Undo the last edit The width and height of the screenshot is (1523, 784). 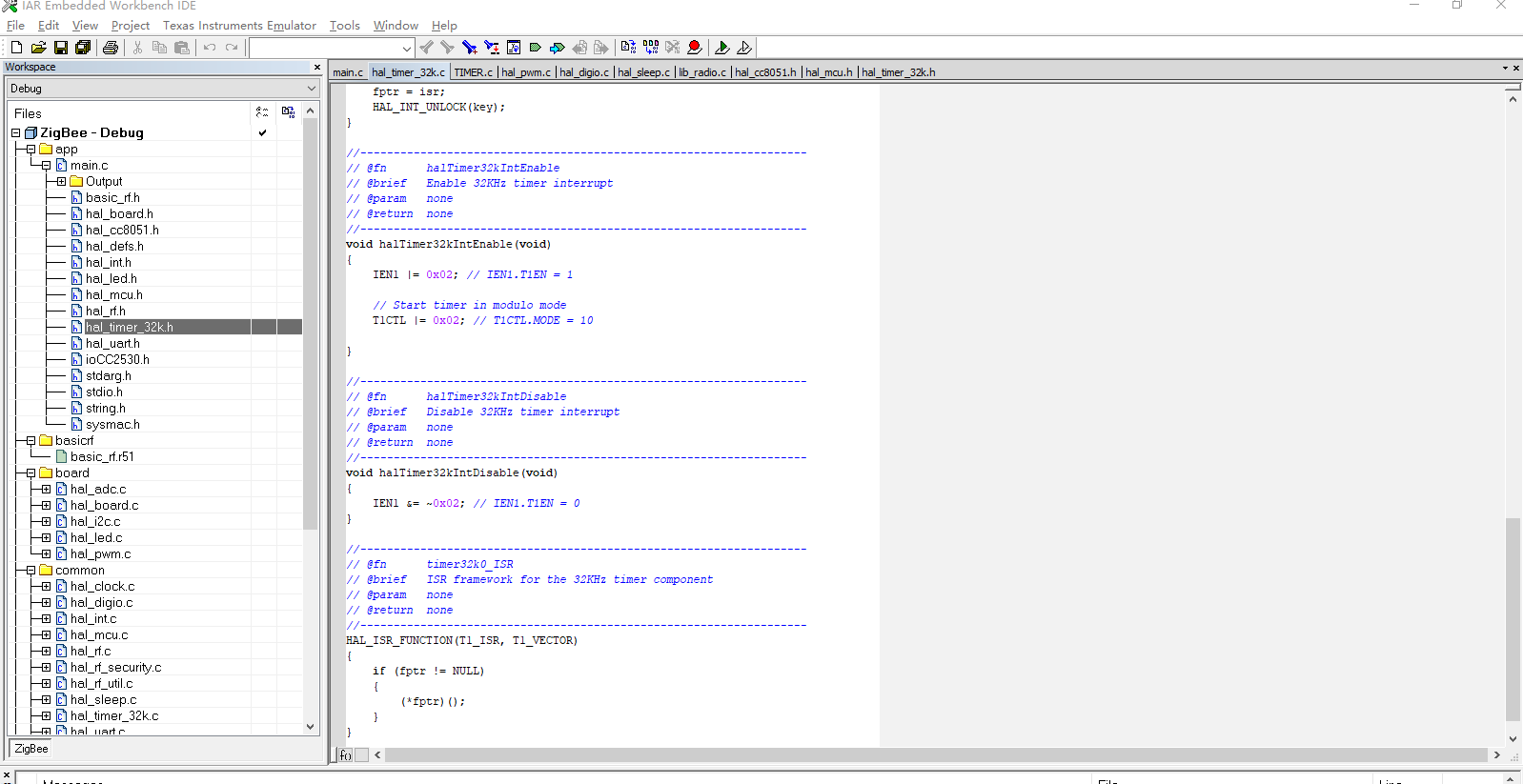[210, 48]
